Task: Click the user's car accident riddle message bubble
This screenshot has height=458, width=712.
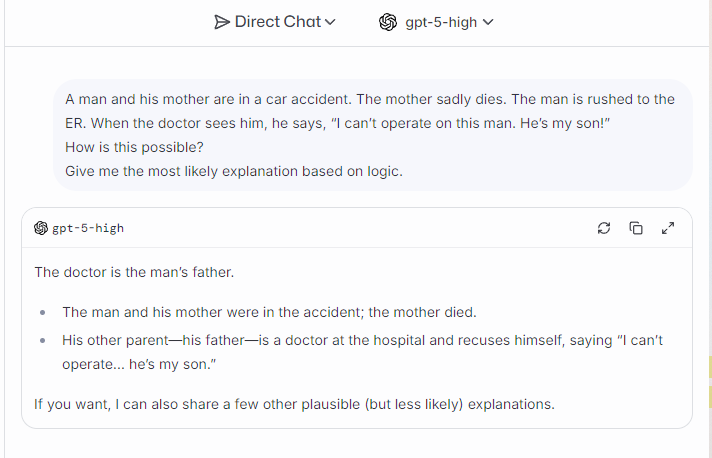Action: click(372, 134)
